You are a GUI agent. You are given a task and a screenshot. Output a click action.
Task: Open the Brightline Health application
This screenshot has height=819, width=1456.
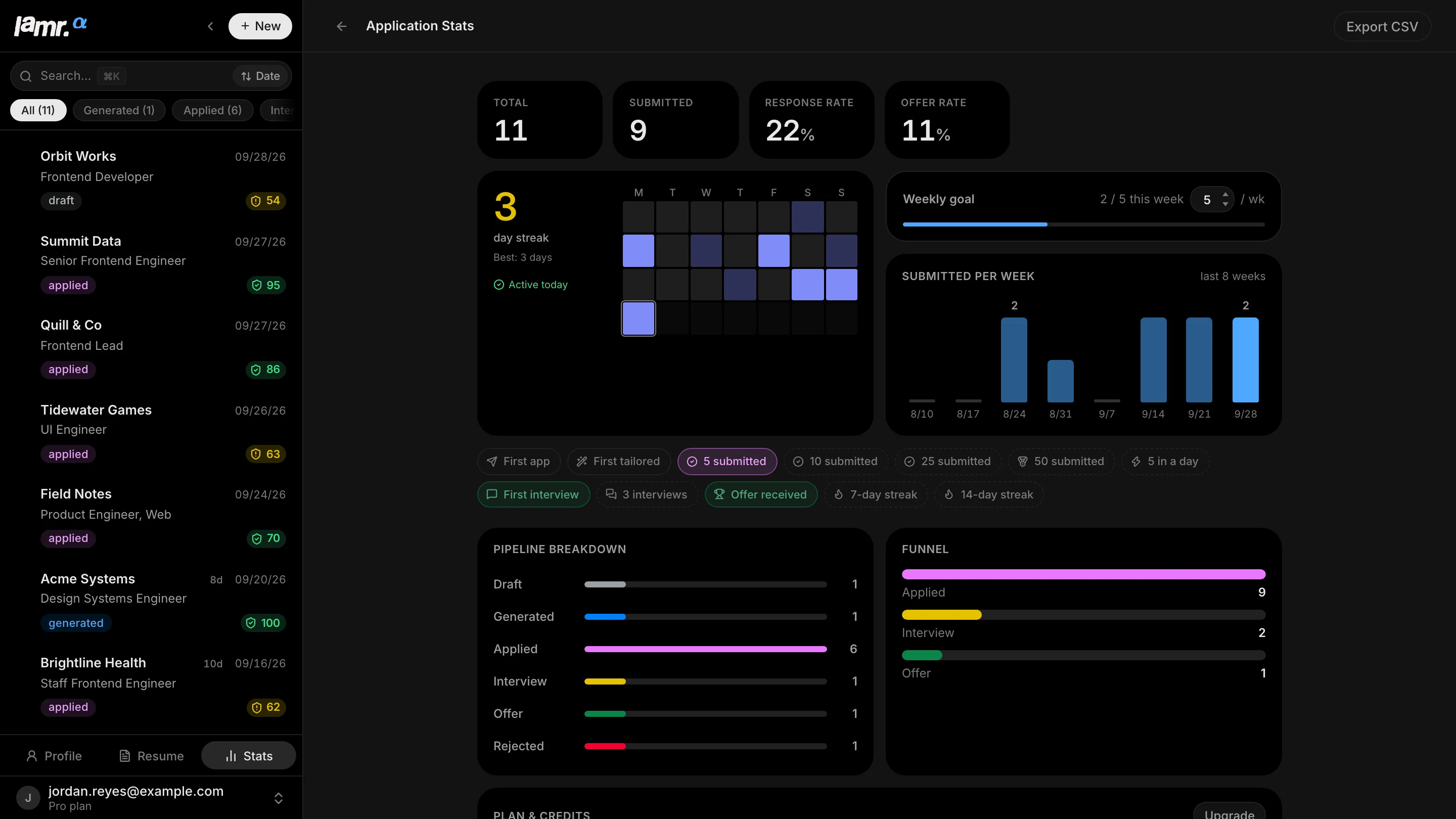click(152, 685)
